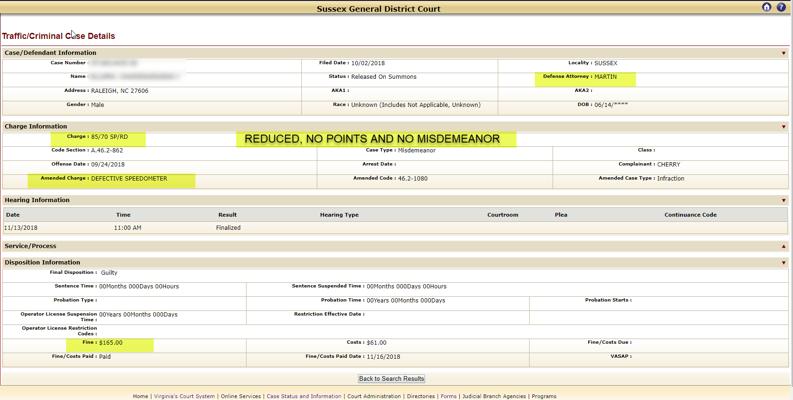This screenshot has width=793, height=400.
Task: Click the Back to Search Results button
Action: click(391, 379)
